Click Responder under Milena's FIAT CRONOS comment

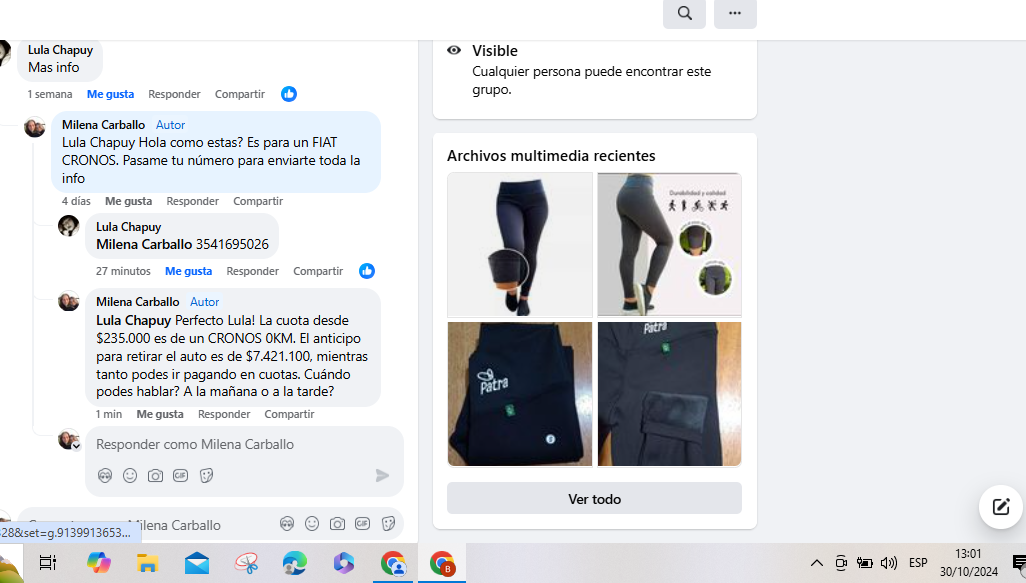pyautogui.click(x=192, y=202)
